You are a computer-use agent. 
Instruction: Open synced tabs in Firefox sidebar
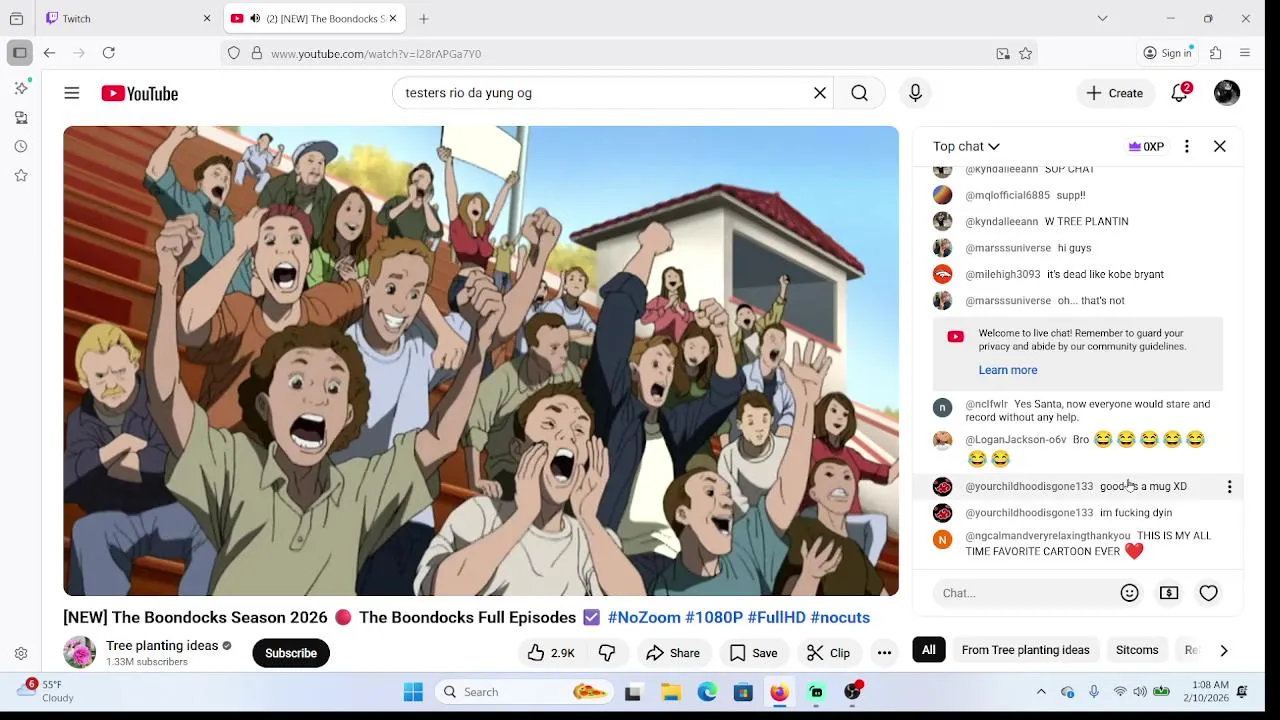click(21, 117)
